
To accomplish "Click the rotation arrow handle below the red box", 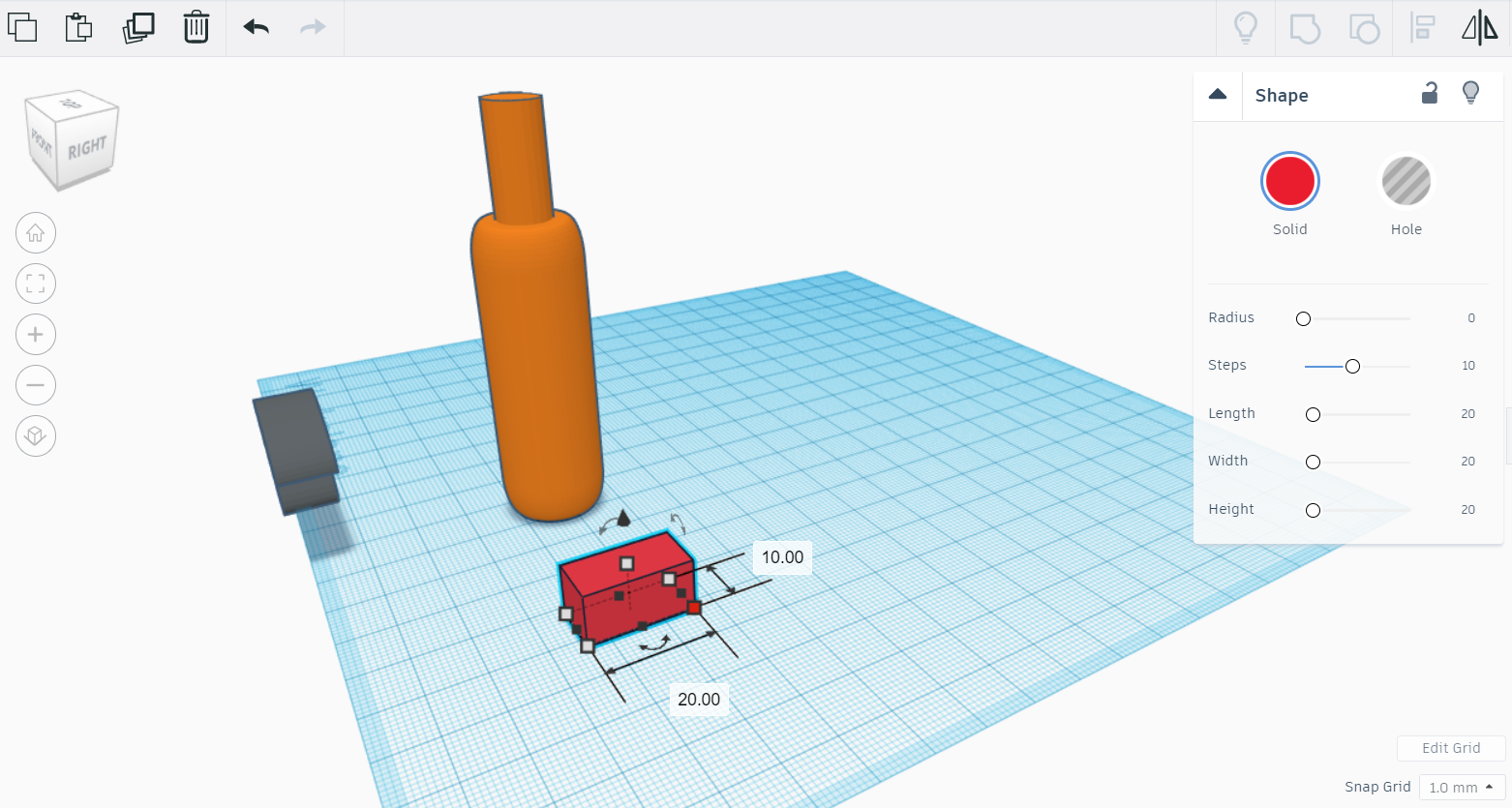I will (655, 643).
